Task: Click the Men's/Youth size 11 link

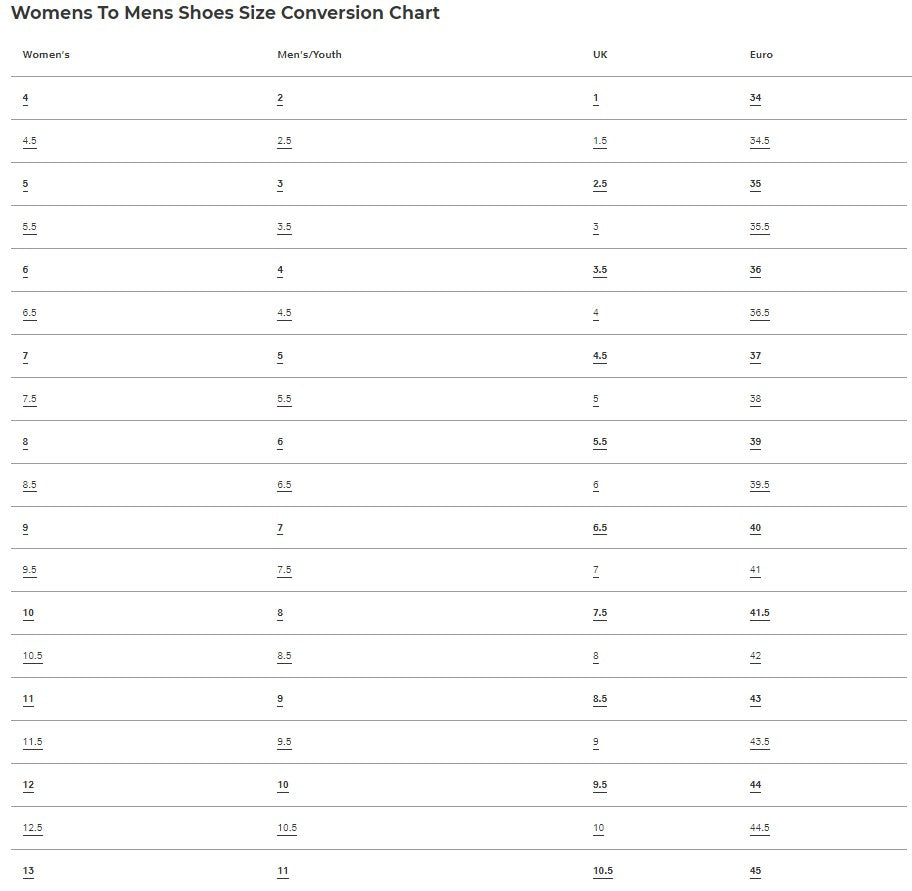Action: [x=283, y=871]
